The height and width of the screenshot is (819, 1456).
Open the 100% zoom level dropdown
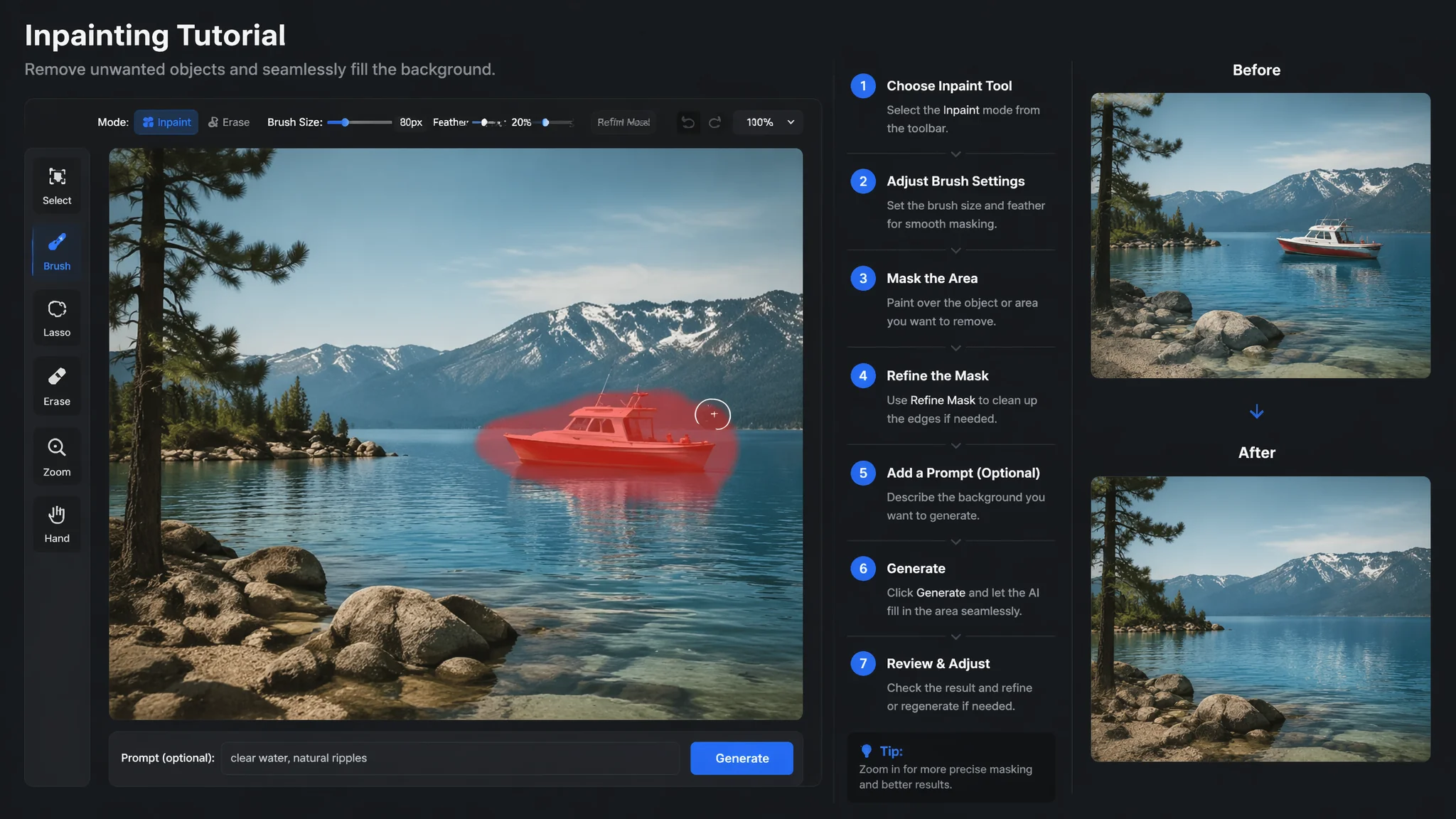coord(769,122)
